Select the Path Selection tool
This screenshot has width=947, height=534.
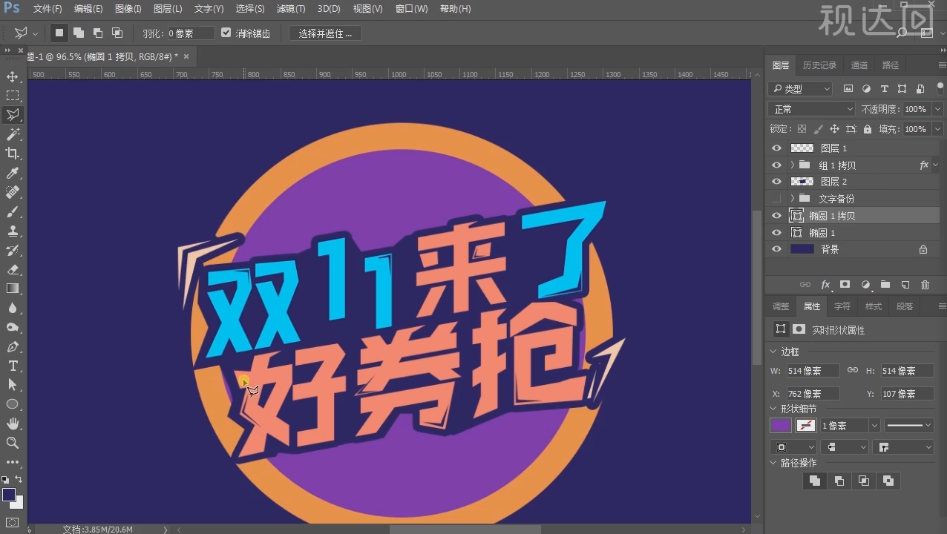pyautogui.click(x=12, y=385)
